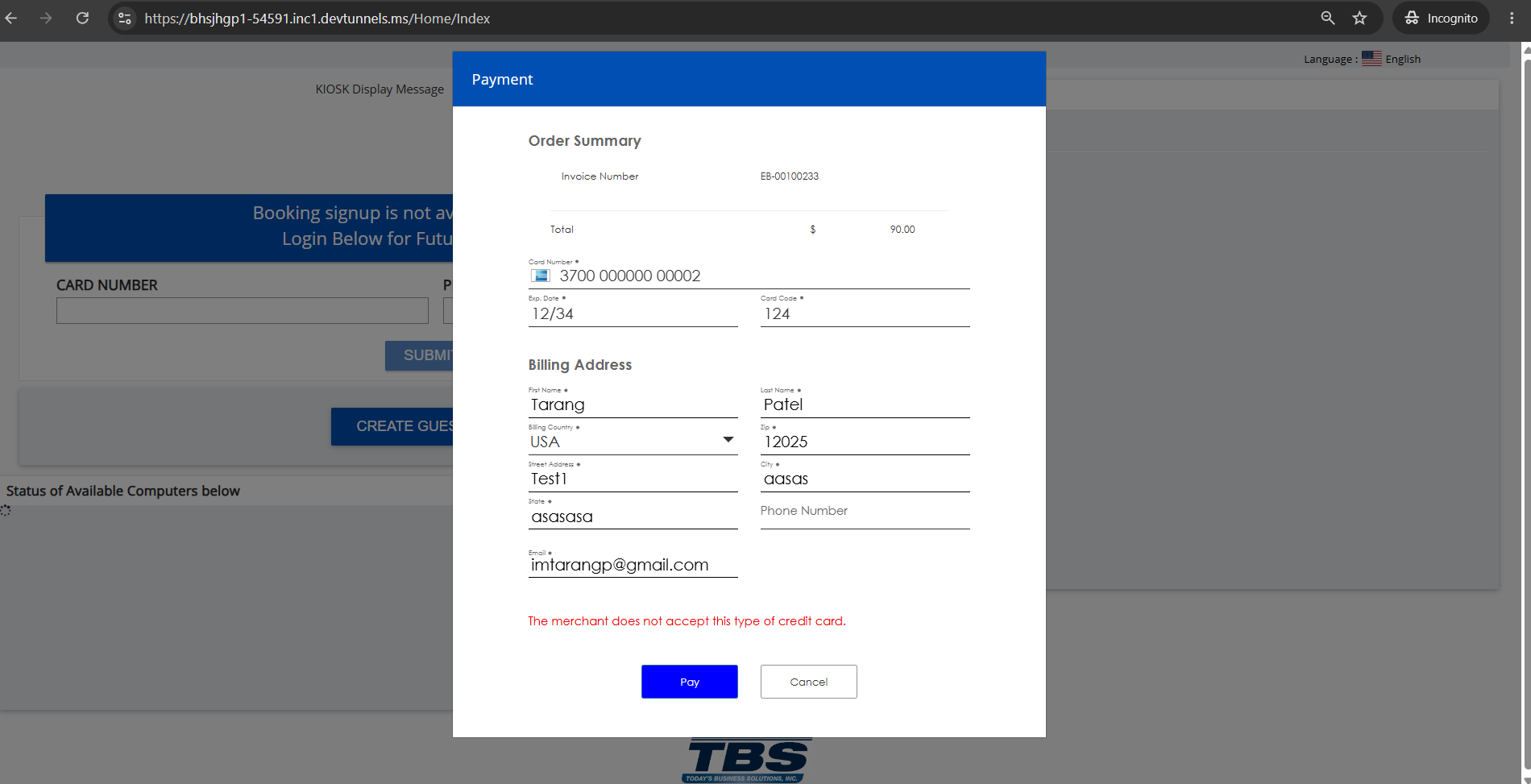Edit the City field
1531x784 pixels.
pyautogui.click(x=865, y=479)
